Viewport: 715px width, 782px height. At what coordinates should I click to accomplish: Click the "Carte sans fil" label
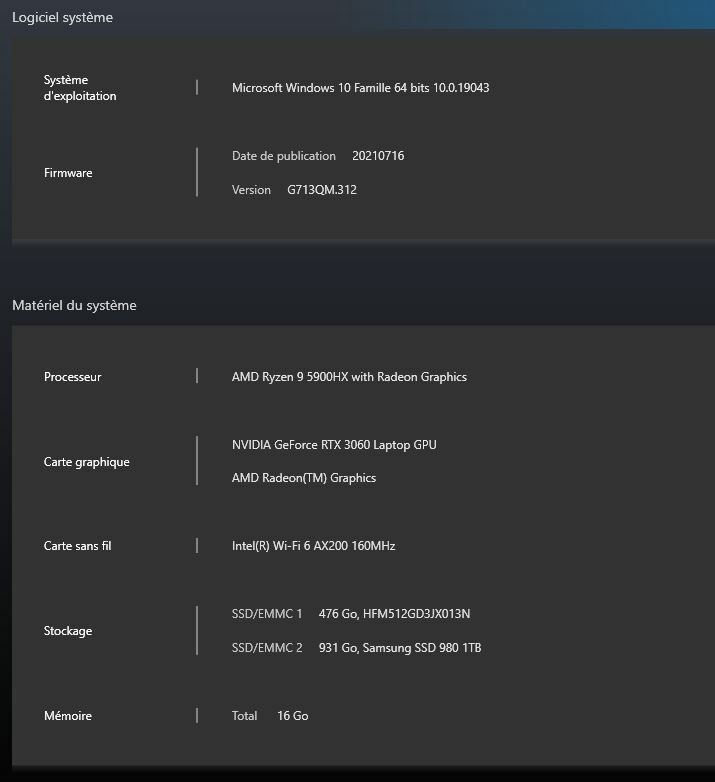78,546
